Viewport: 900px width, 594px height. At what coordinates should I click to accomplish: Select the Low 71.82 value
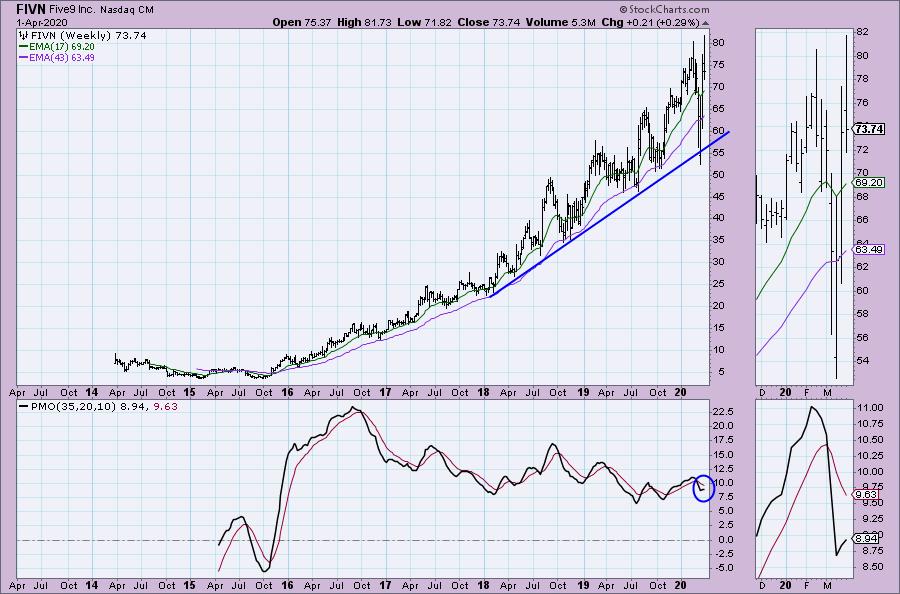pos(424,22)
